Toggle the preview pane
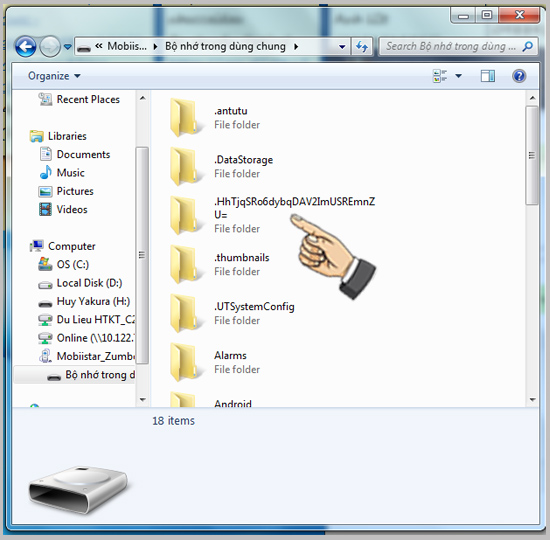This screenshot has width=550, height=540. click(x=488, y=76)
